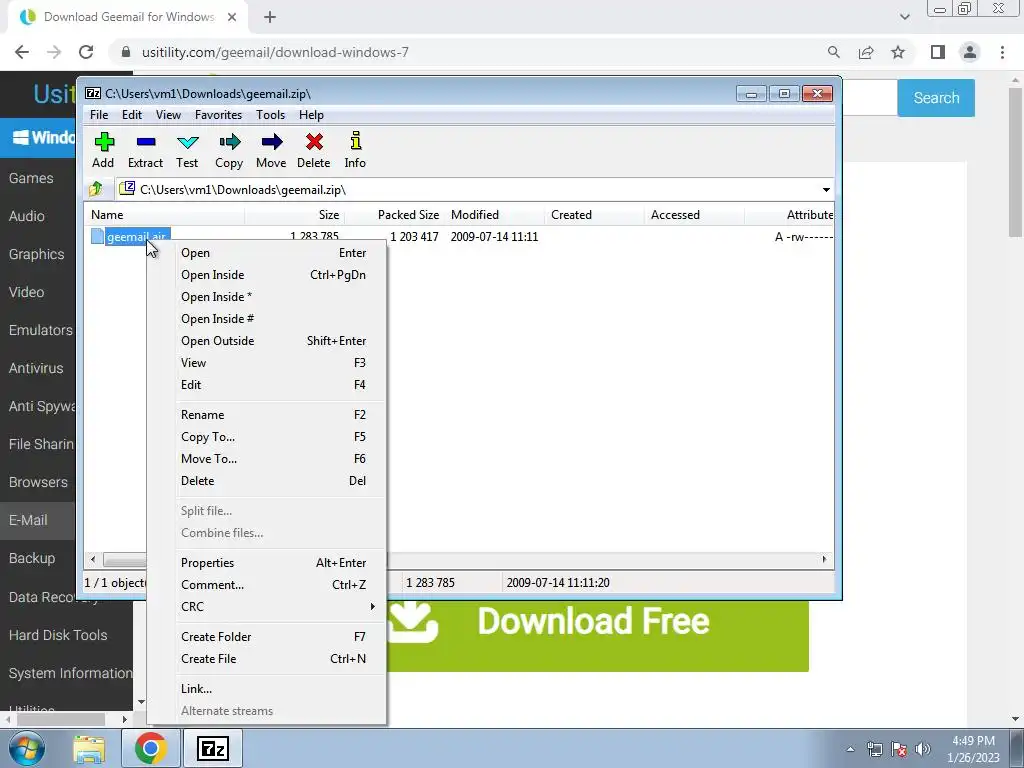Click the Copy toolbar icon

pos(229,150)
